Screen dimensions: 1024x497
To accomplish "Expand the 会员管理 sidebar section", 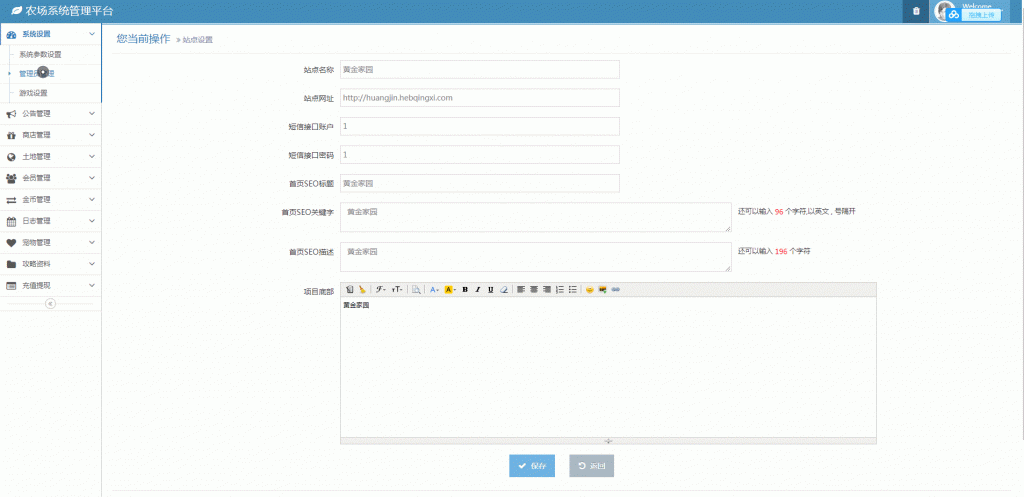I will tap(50, 178).
